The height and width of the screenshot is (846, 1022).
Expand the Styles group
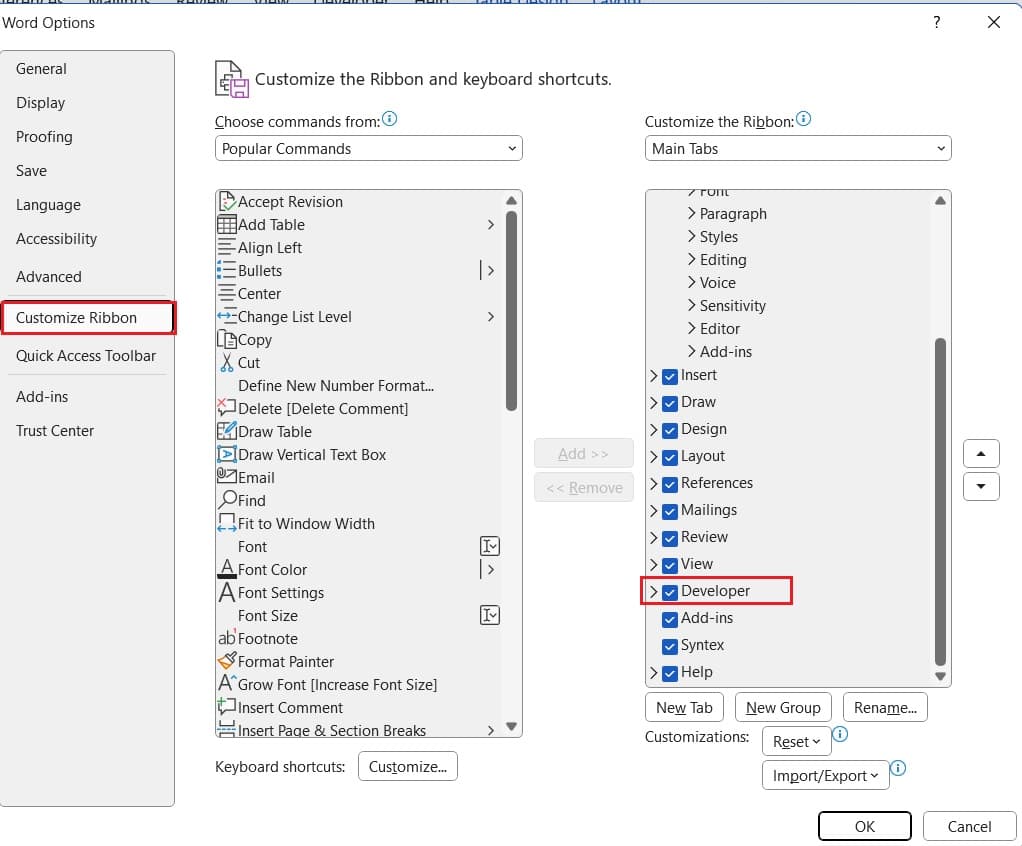point(692,236)
